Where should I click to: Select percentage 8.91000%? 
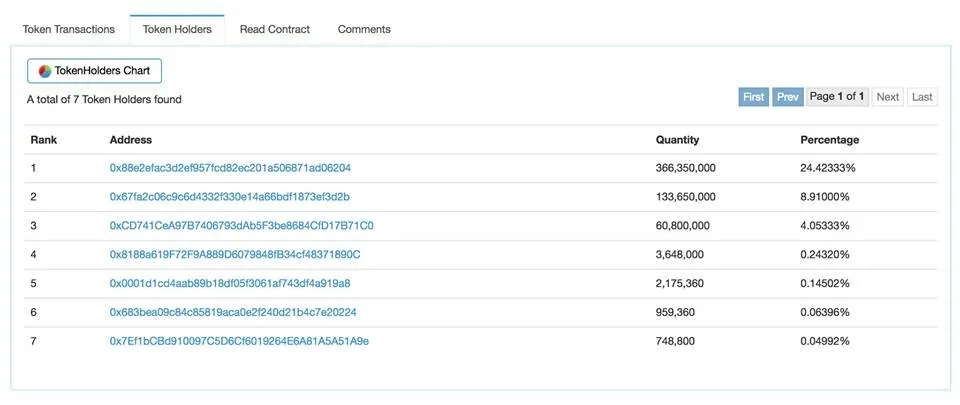click(825, 197)
